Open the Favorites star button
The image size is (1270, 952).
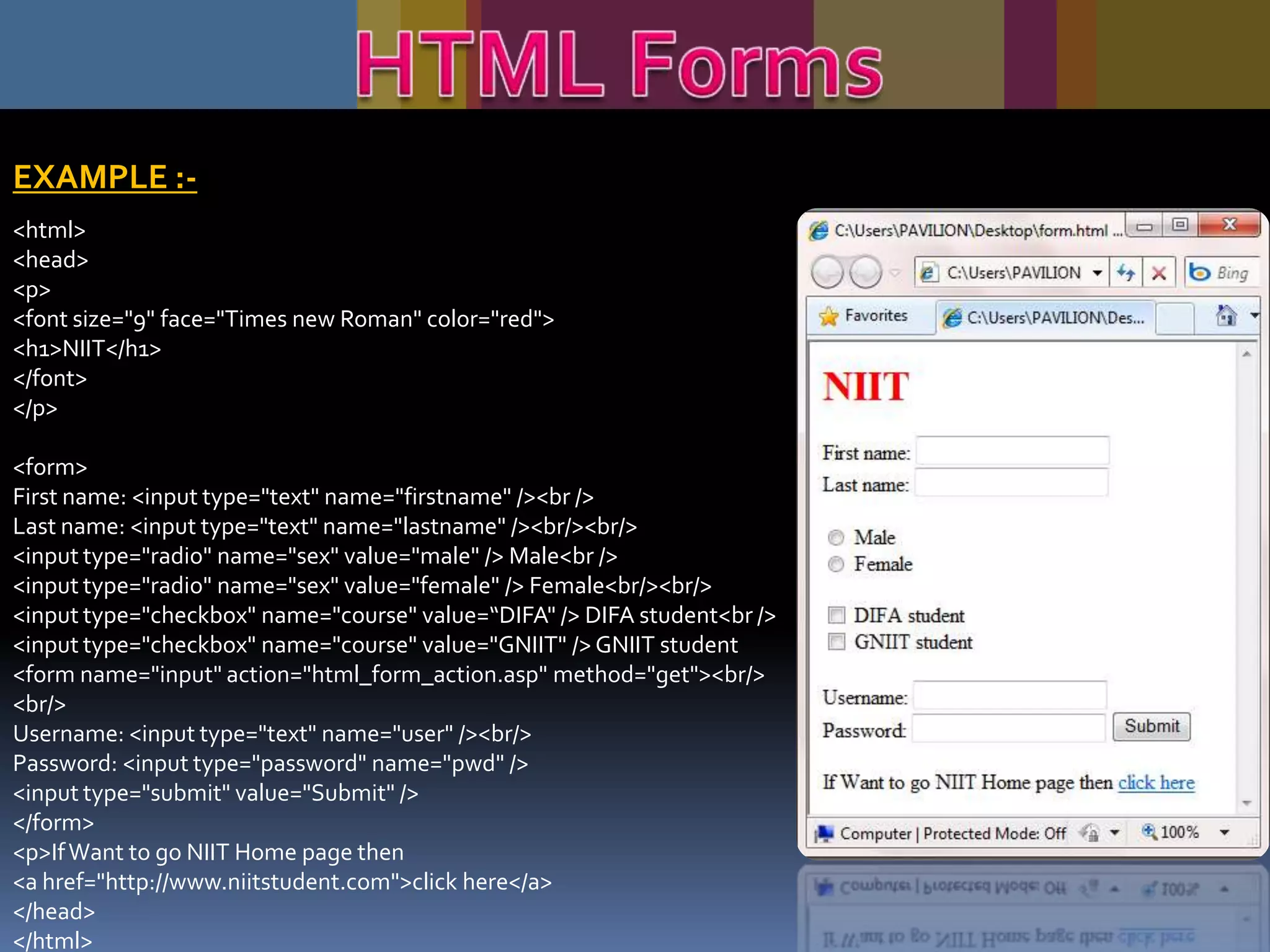point(863,316)
